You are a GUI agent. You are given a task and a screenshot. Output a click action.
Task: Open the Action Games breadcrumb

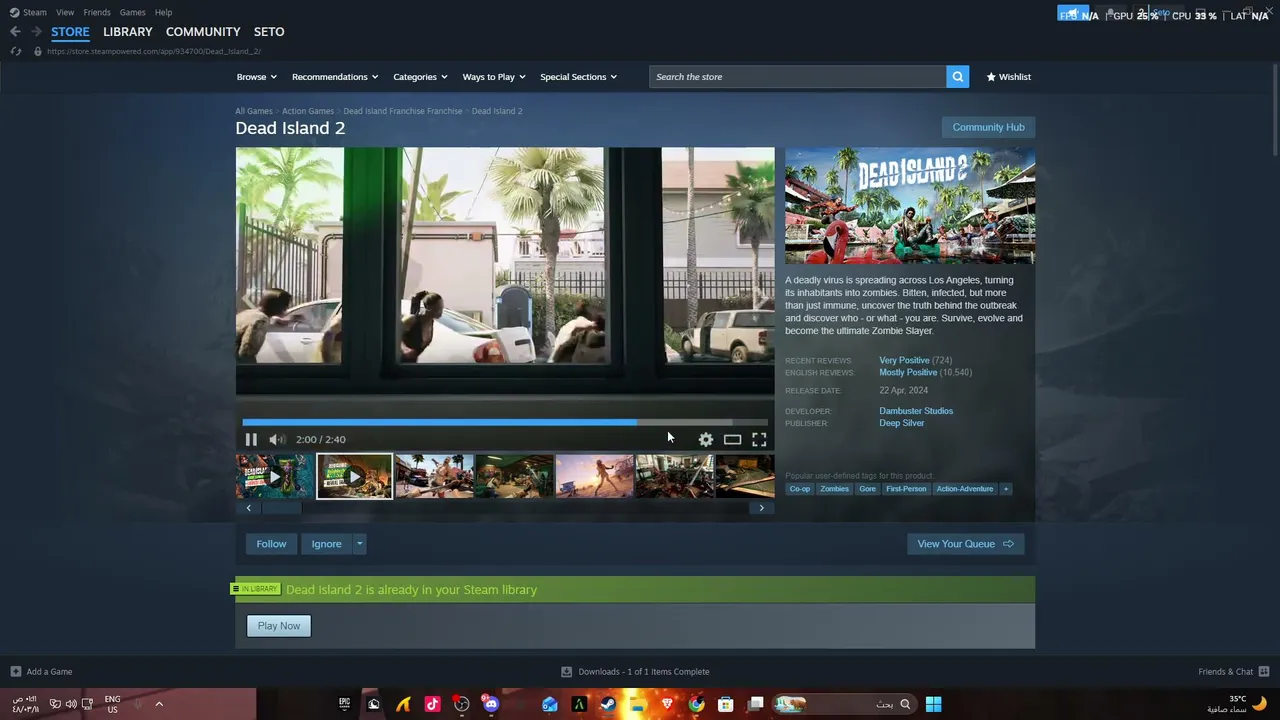click(308, 111)
